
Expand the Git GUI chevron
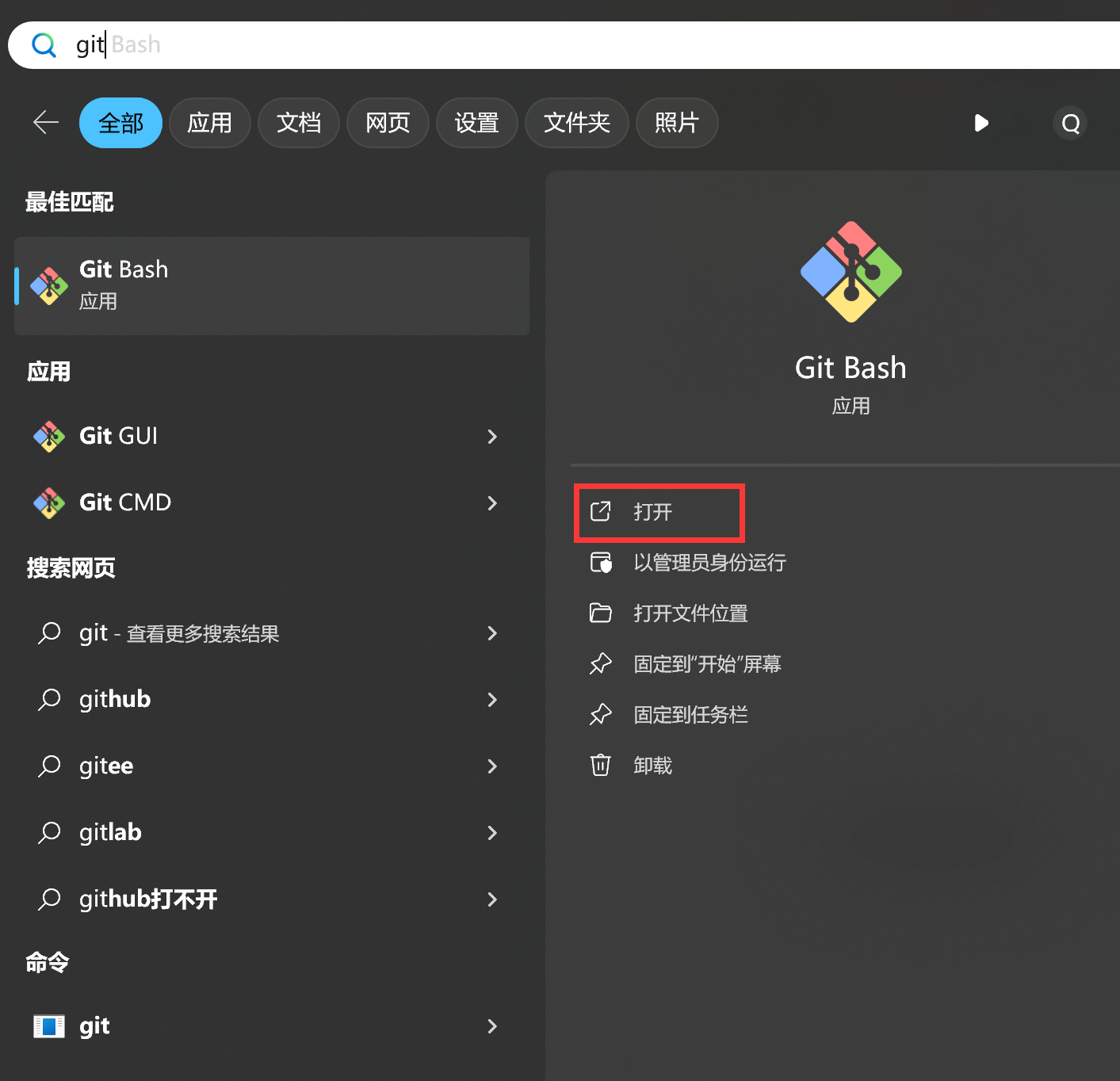click(x=492, y=437)
